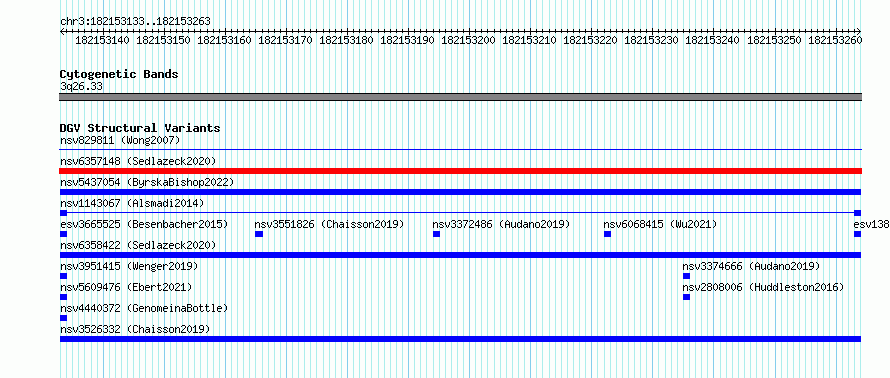Select the blue nsv6358422 variant bar
Image resolution: width=890 pixels, height=378 pixels.
pos(460,255)
